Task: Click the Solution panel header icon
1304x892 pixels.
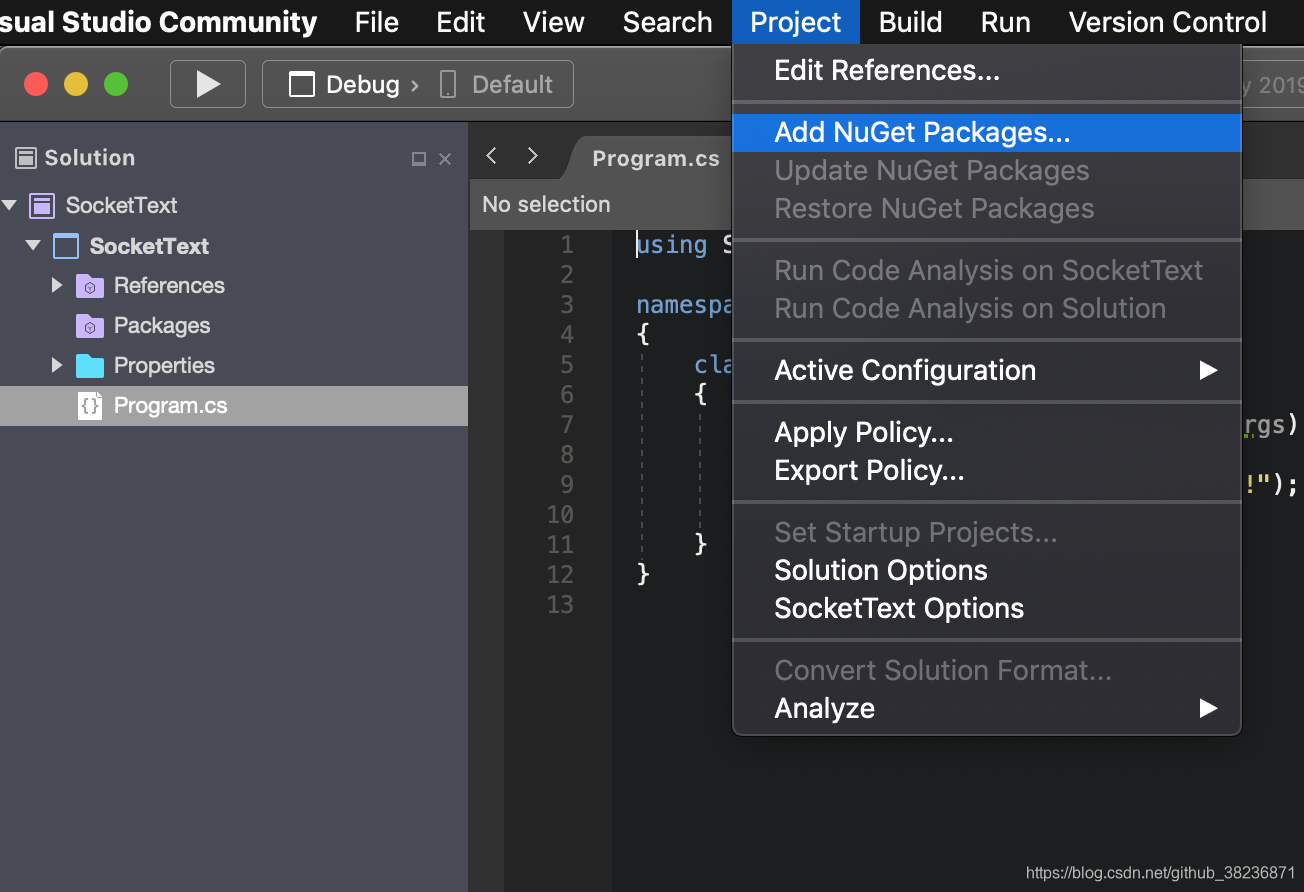Action: pyautogui.click(x=26, y=157)
